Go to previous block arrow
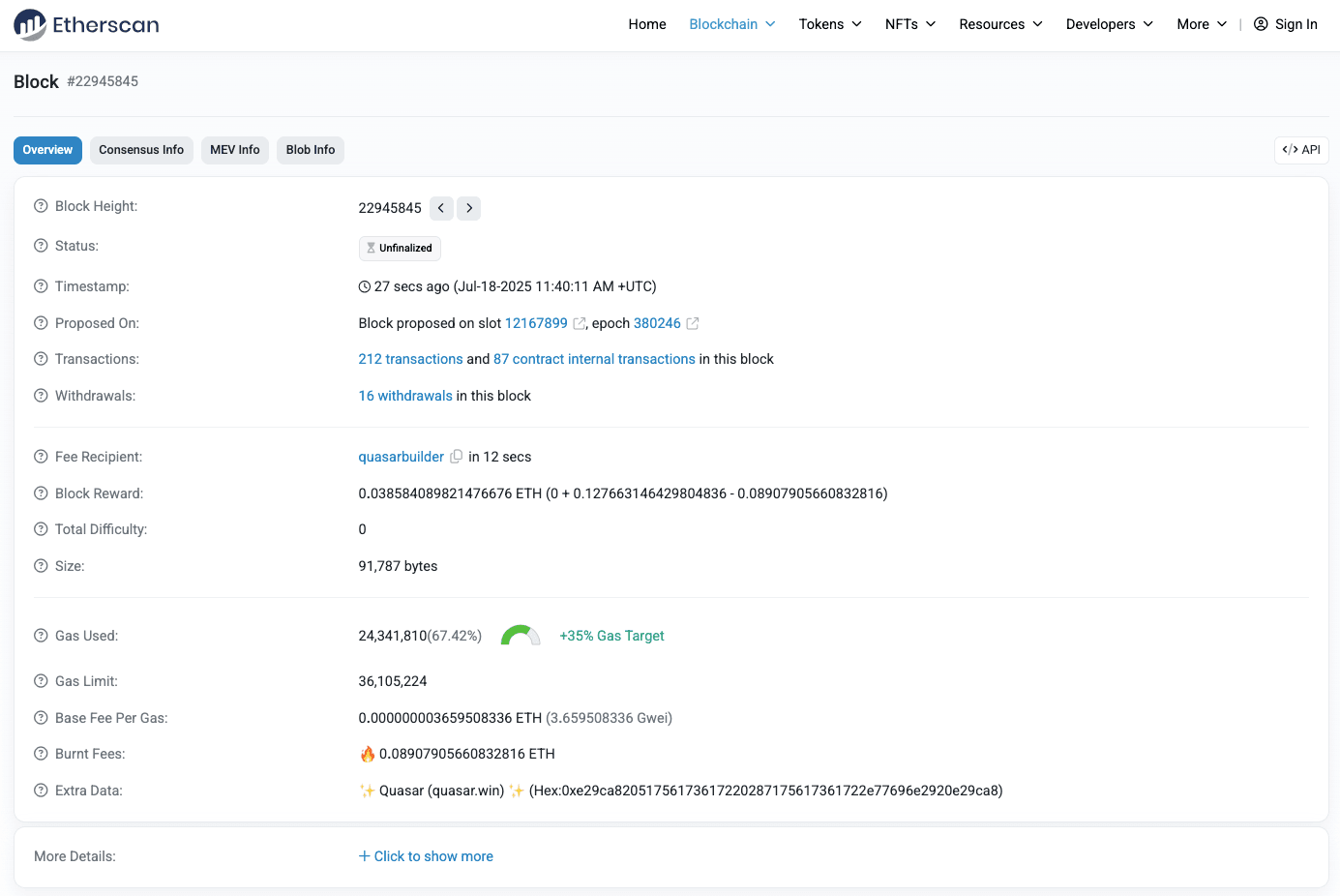 point(441,208)
